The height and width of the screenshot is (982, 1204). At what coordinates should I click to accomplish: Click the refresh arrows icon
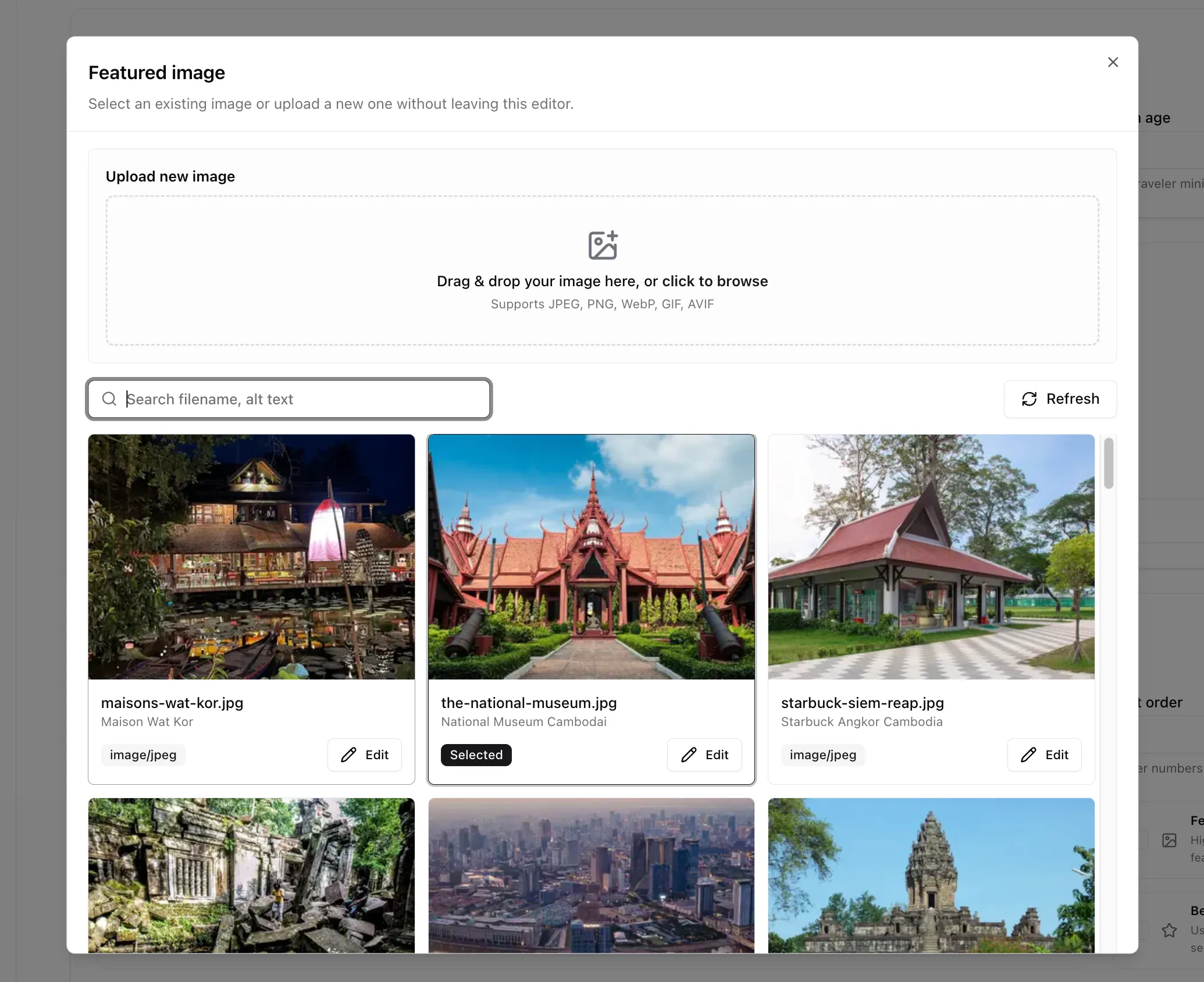(x=1030, y=399)
